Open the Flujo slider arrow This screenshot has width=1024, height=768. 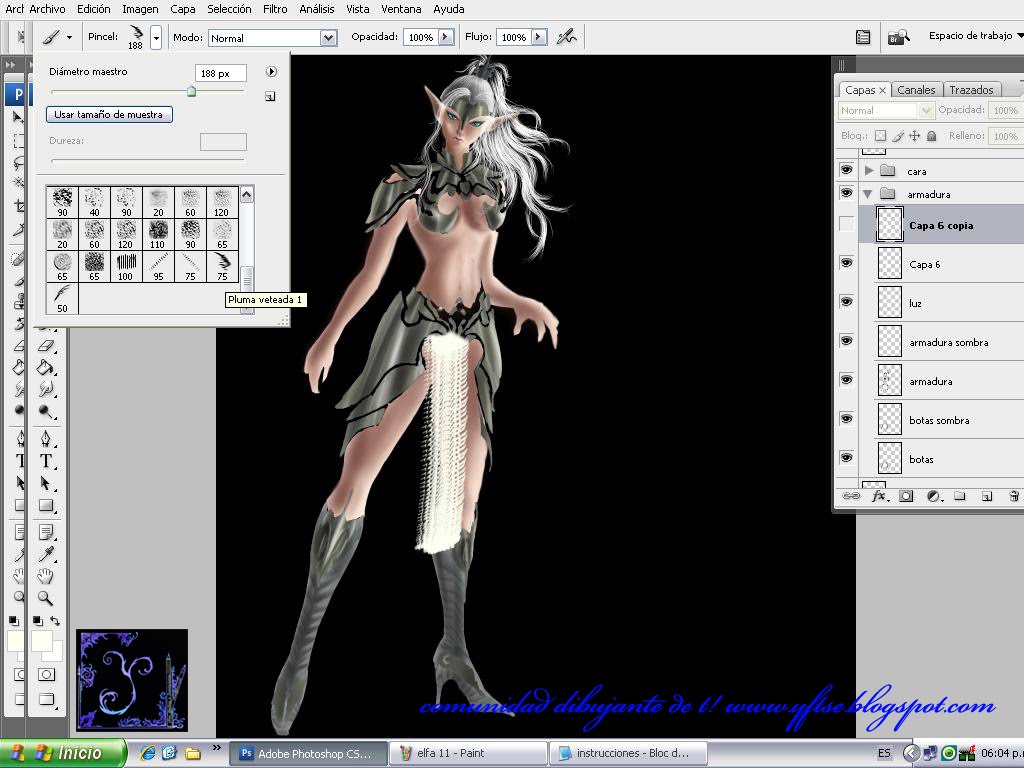[539, 37]
